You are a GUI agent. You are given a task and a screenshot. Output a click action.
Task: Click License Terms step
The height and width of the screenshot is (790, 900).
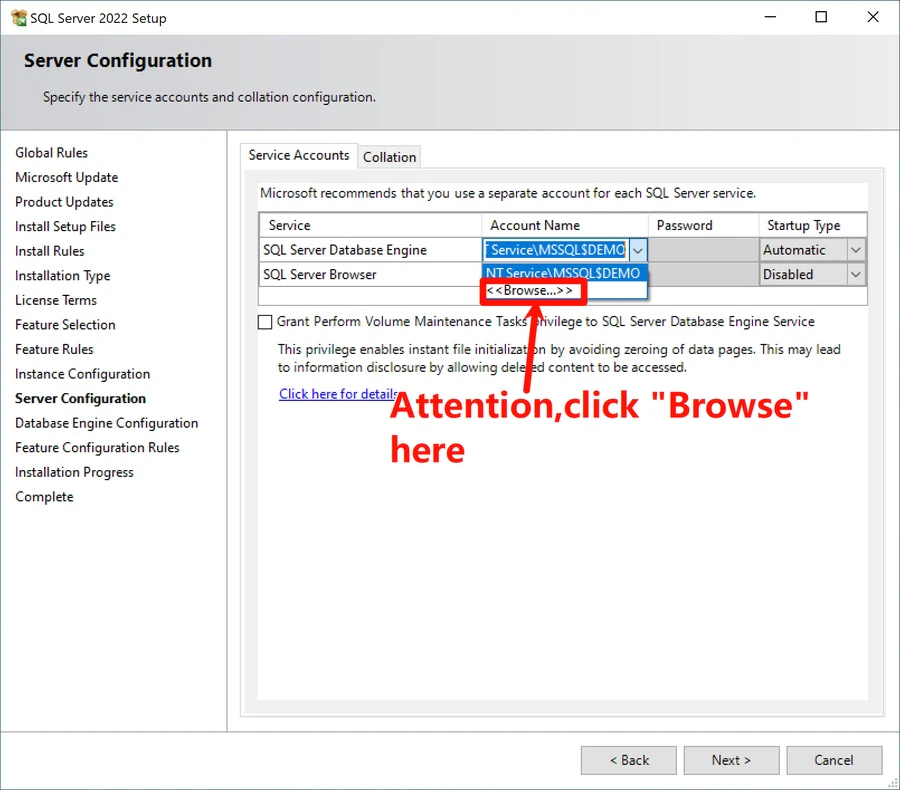coord(56,300)
